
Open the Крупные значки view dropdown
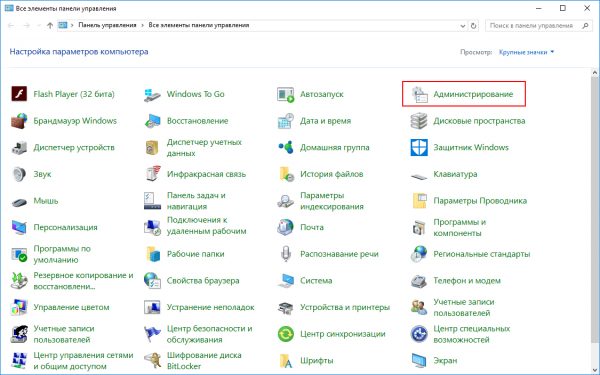pyautogui.click(x=526, y=52)
